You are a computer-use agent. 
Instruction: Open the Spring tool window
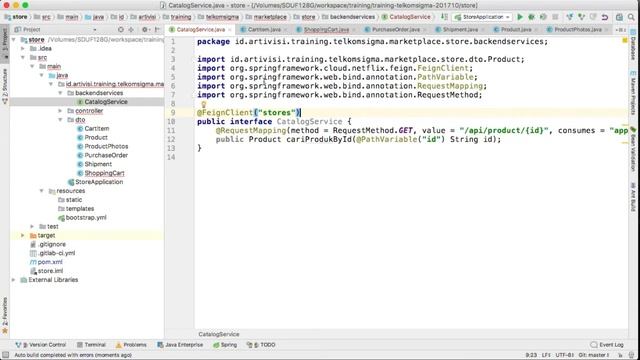pos(225,345)
